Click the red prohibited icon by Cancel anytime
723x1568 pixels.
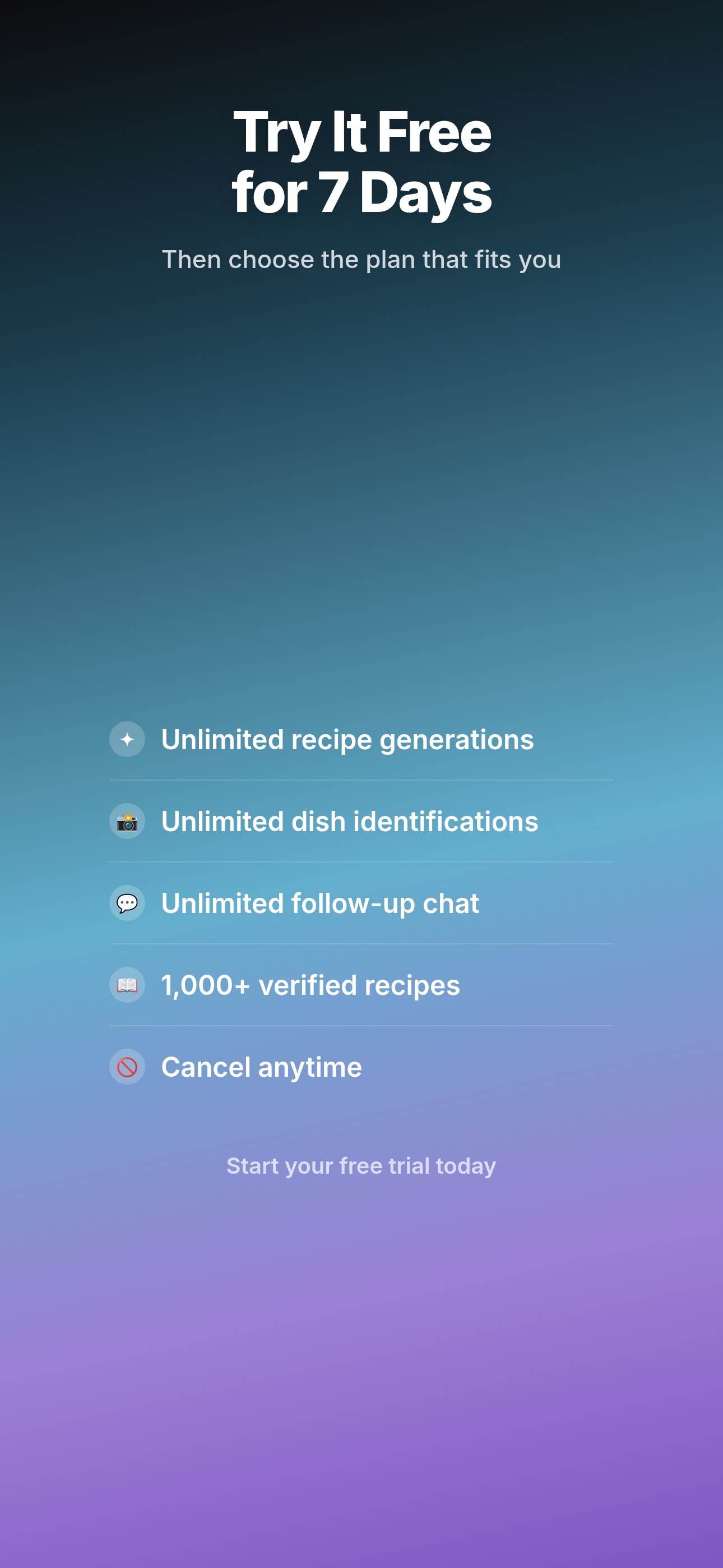click(x=127, y=1067)
